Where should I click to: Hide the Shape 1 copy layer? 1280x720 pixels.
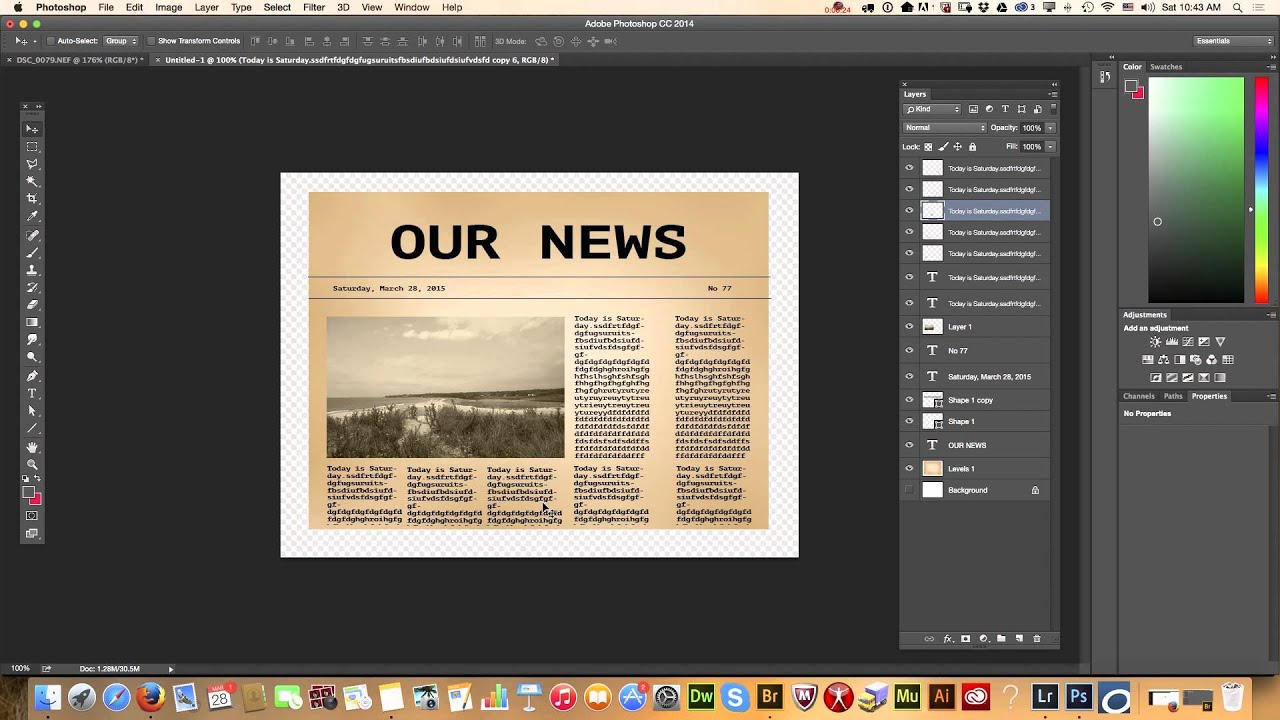click(x=909, y=400)
